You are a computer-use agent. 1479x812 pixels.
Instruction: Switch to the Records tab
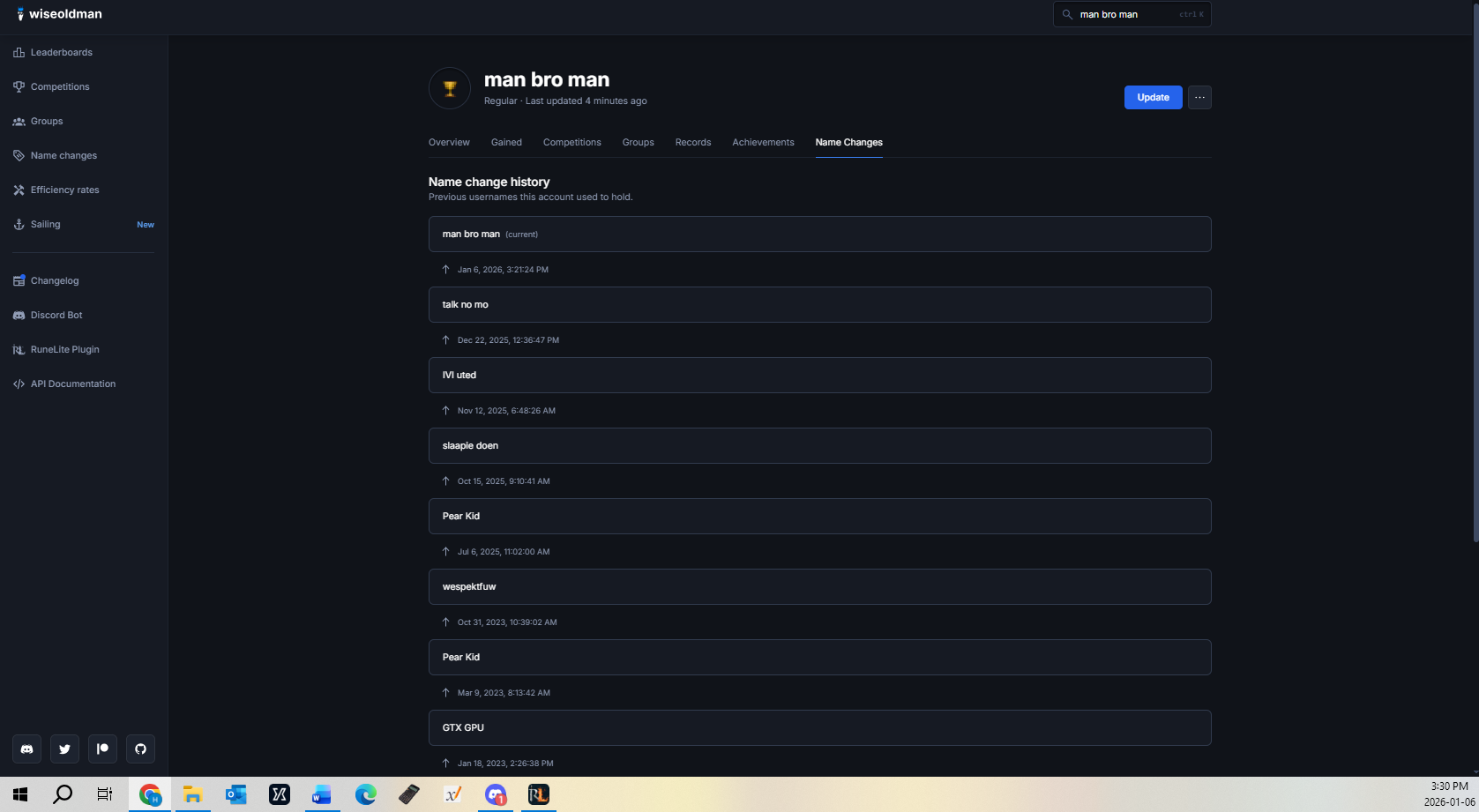[x=693, y=142]
